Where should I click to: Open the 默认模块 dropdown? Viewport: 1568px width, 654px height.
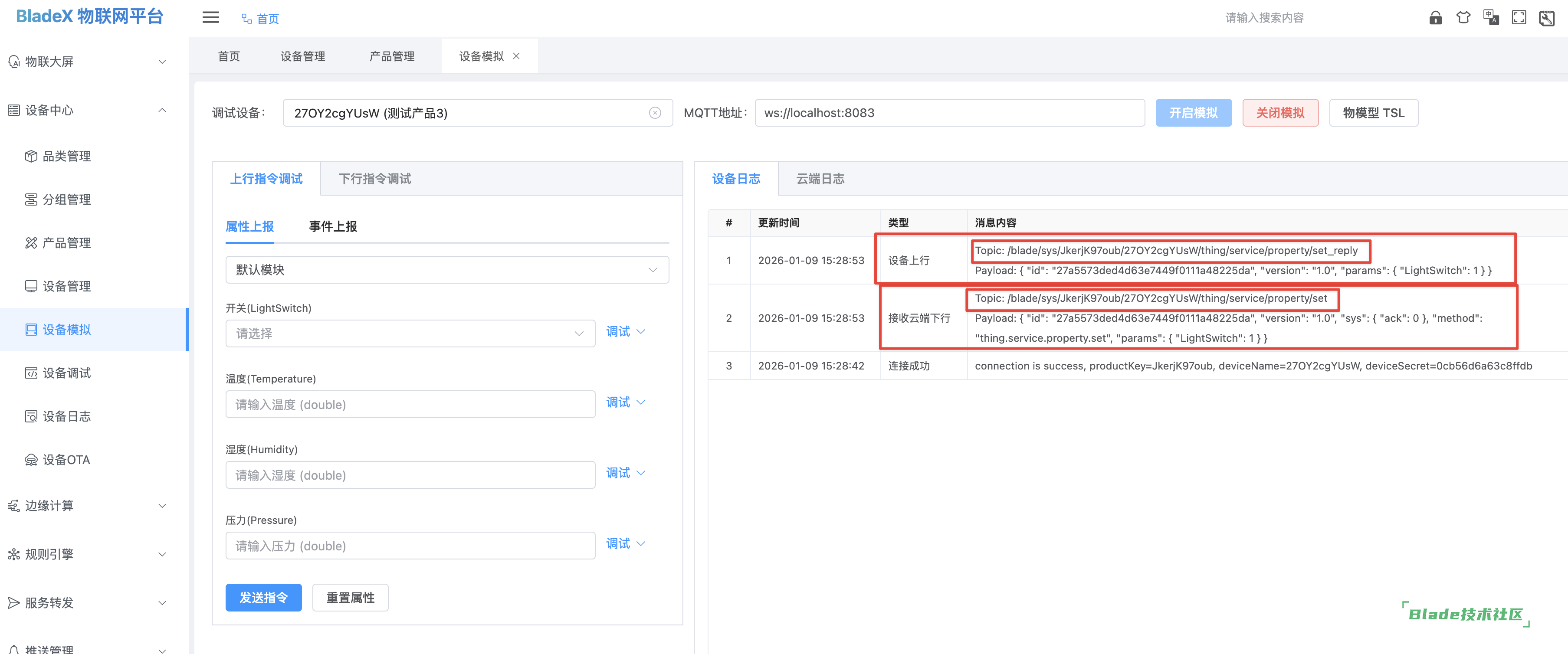click(447, 270)
